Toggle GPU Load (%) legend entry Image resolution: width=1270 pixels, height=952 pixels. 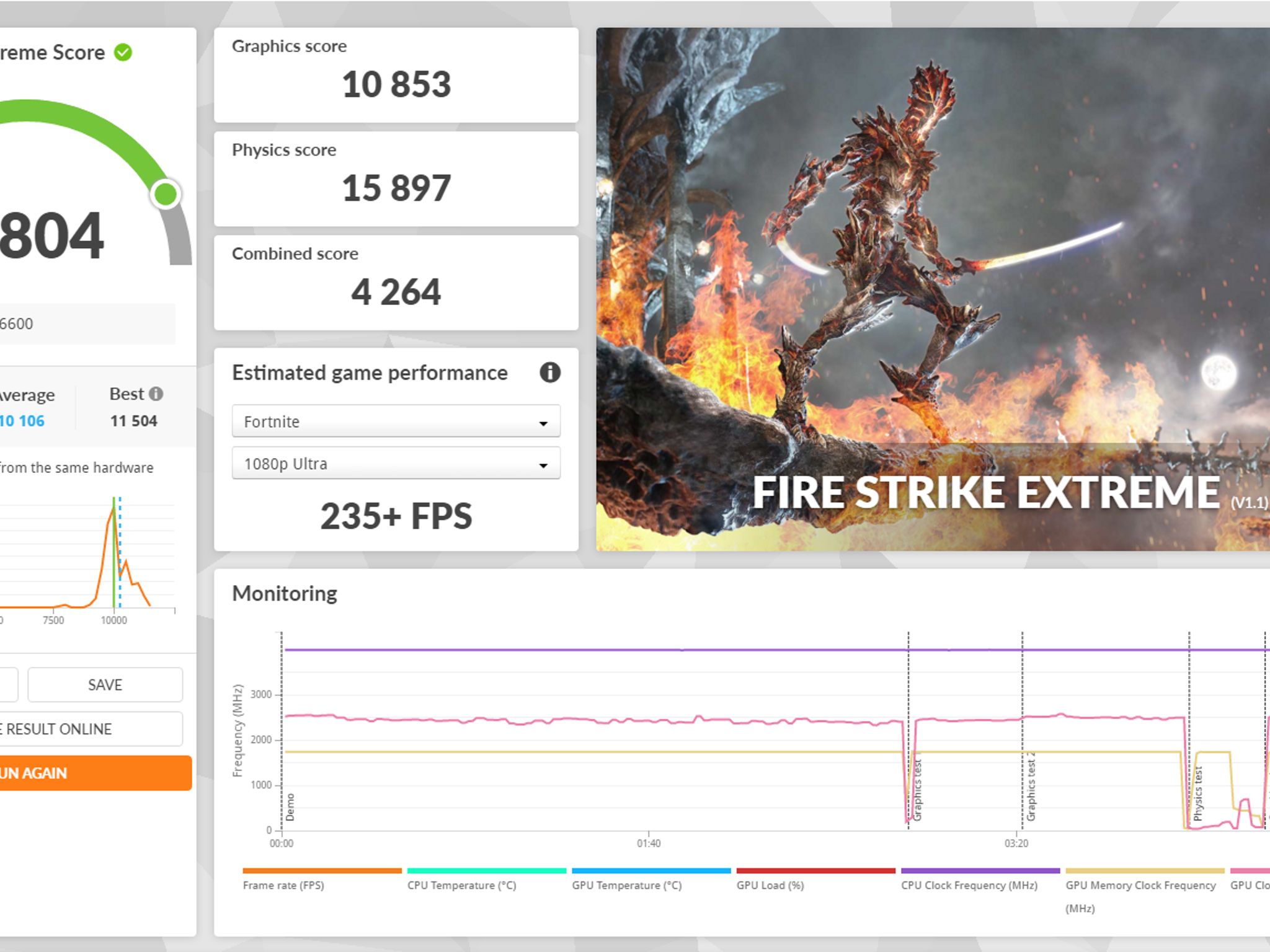click(815, 879)
